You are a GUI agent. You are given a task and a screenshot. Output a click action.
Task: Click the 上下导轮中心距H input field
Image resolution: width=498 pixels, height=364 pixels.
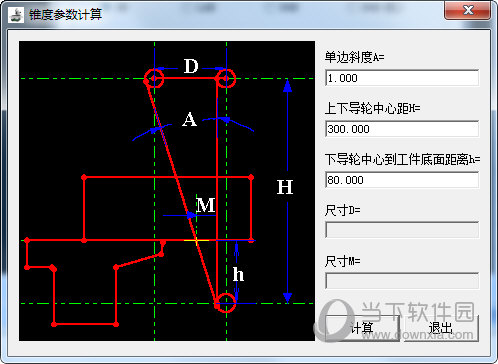pos(402,129)
